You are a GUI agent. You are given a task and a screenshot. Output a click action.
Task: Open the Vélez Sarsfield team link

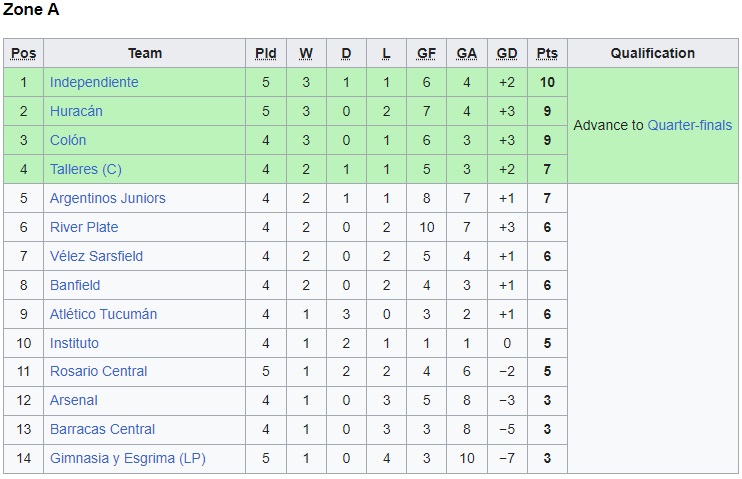tap(96, 256)
